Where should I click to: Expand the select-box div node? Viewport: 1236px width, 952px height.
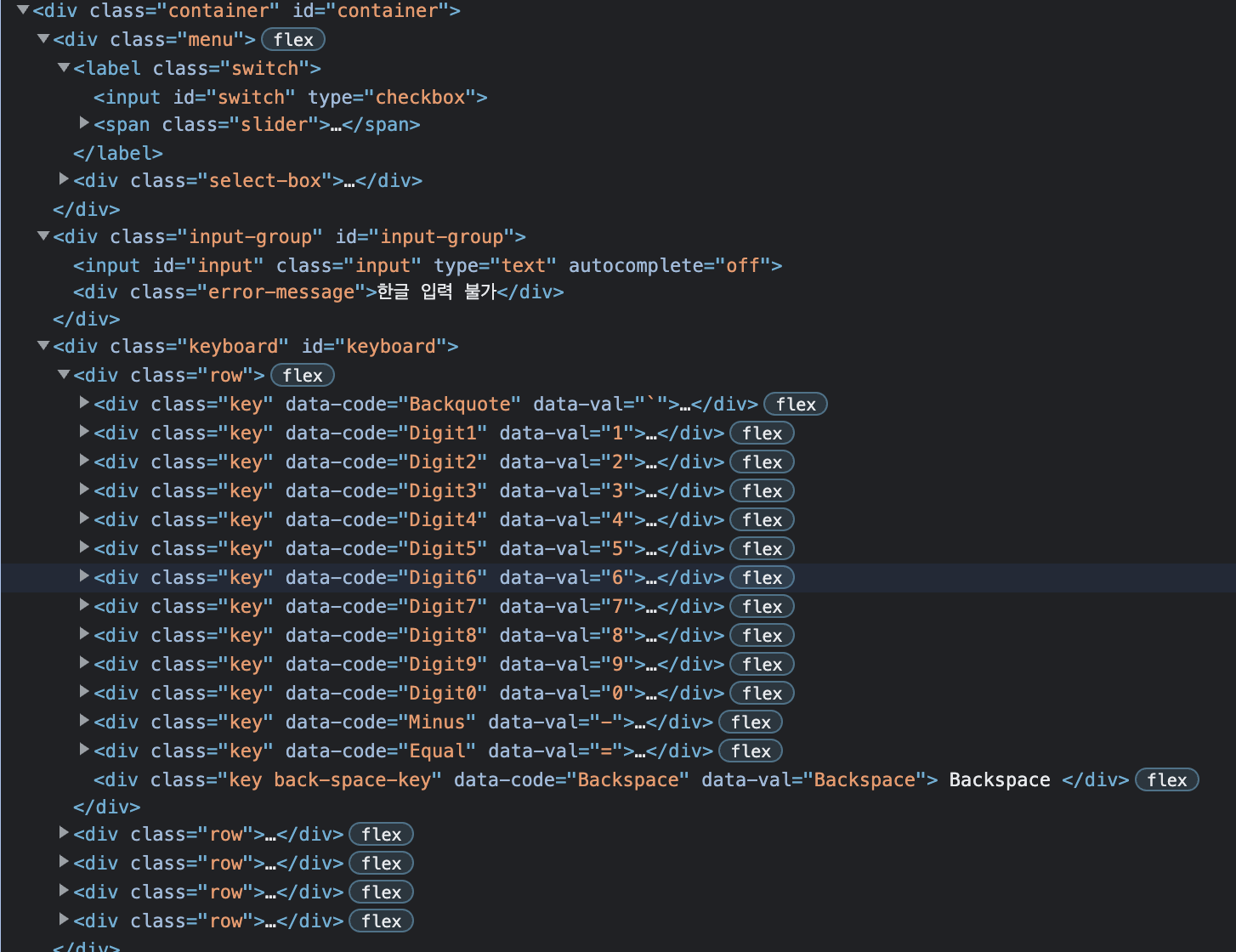click(x=64, y=179)
